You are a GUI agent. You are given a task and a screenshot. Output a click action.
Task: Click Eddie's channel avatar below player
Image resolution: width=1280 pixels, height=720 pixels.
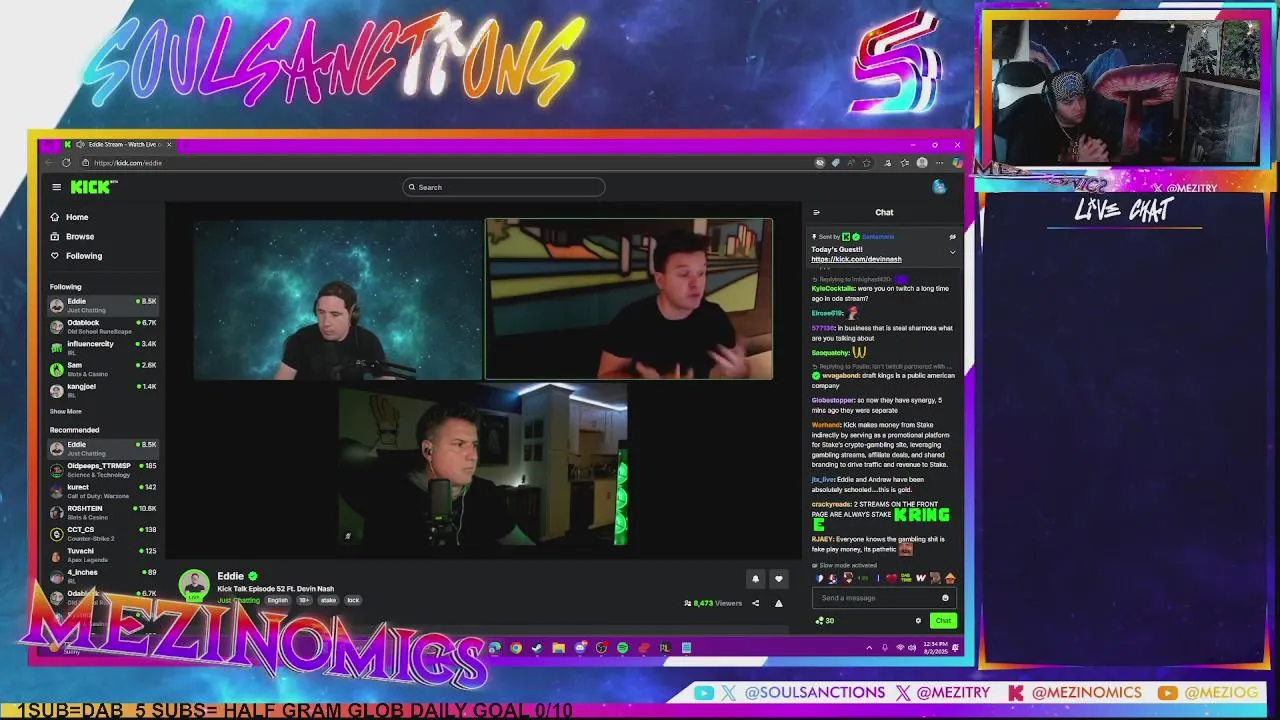194,585
